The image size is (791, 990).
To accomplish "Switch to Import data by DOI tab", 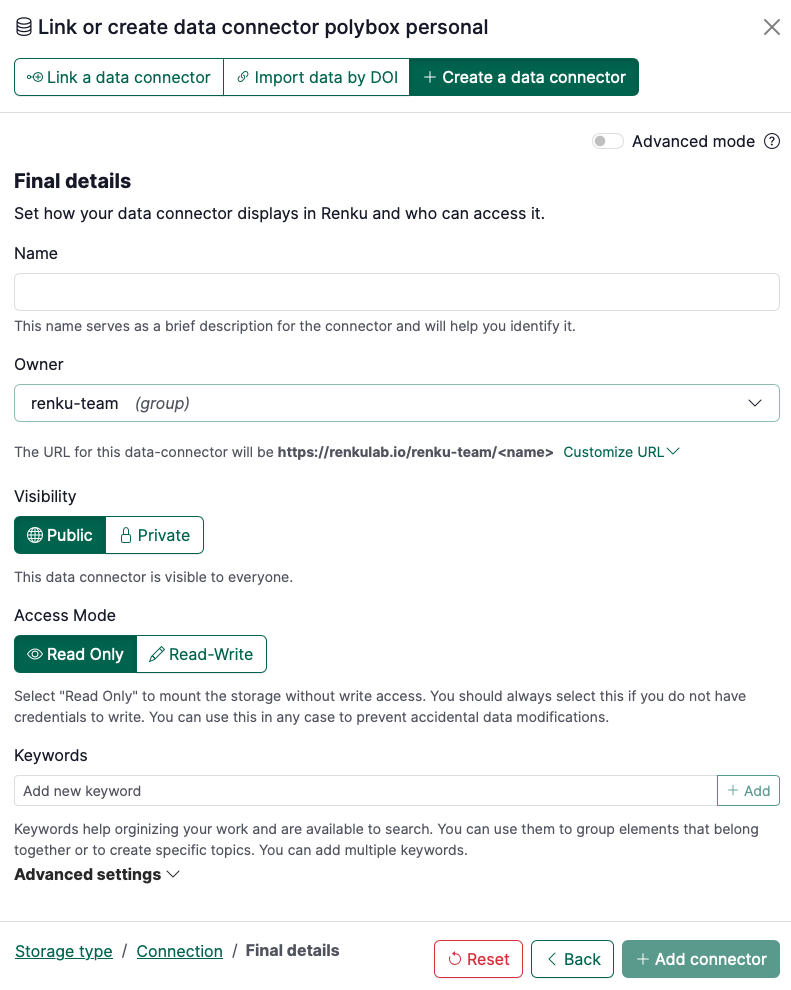I will coord(317,77).
